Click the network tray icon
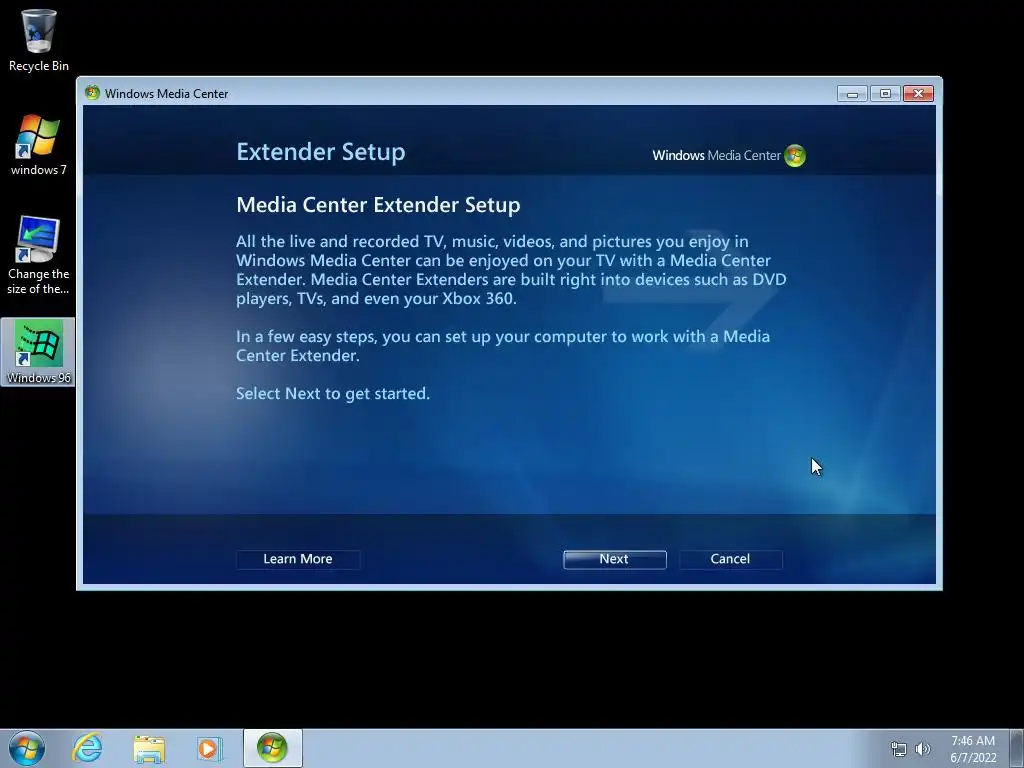This screenshot has height=768, width=1024. click(899, 749)
